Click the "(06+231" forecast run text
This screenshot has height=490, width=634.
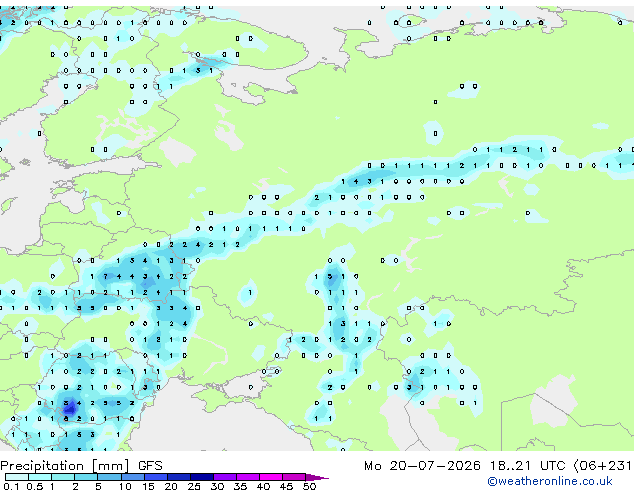click(602, 466)
